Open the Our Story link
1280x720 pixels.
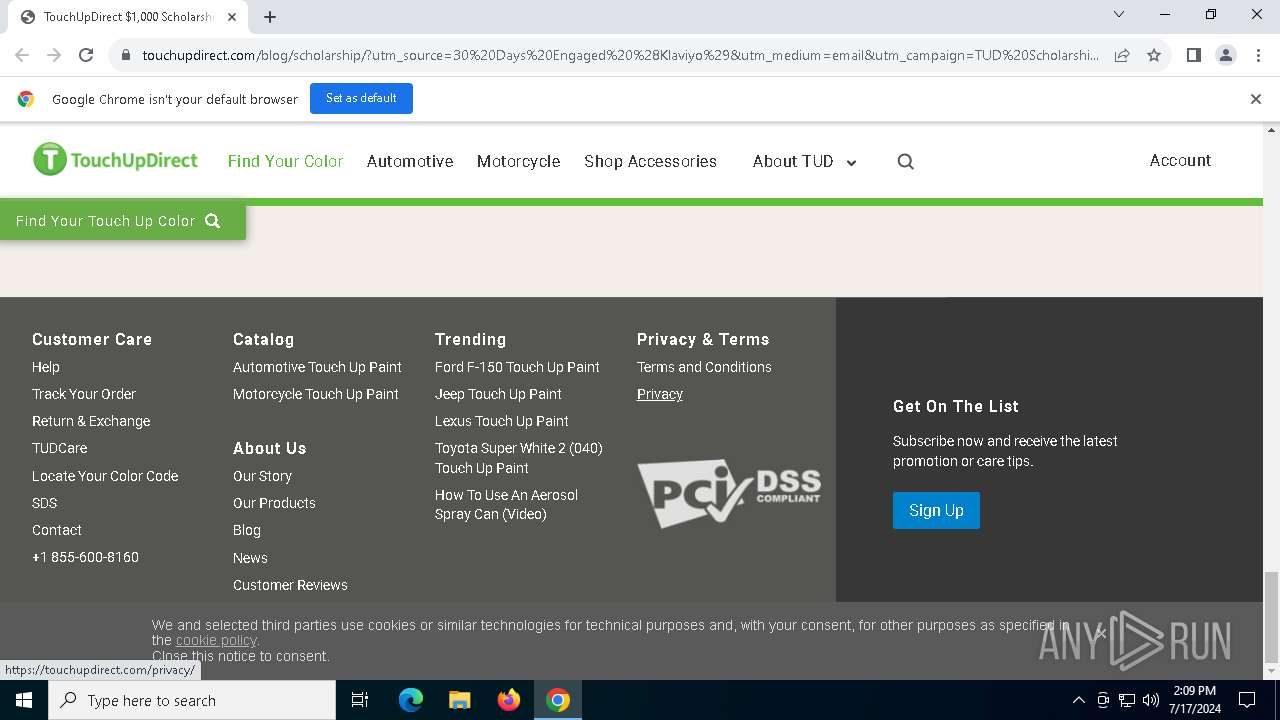click(x=262, y=476)
